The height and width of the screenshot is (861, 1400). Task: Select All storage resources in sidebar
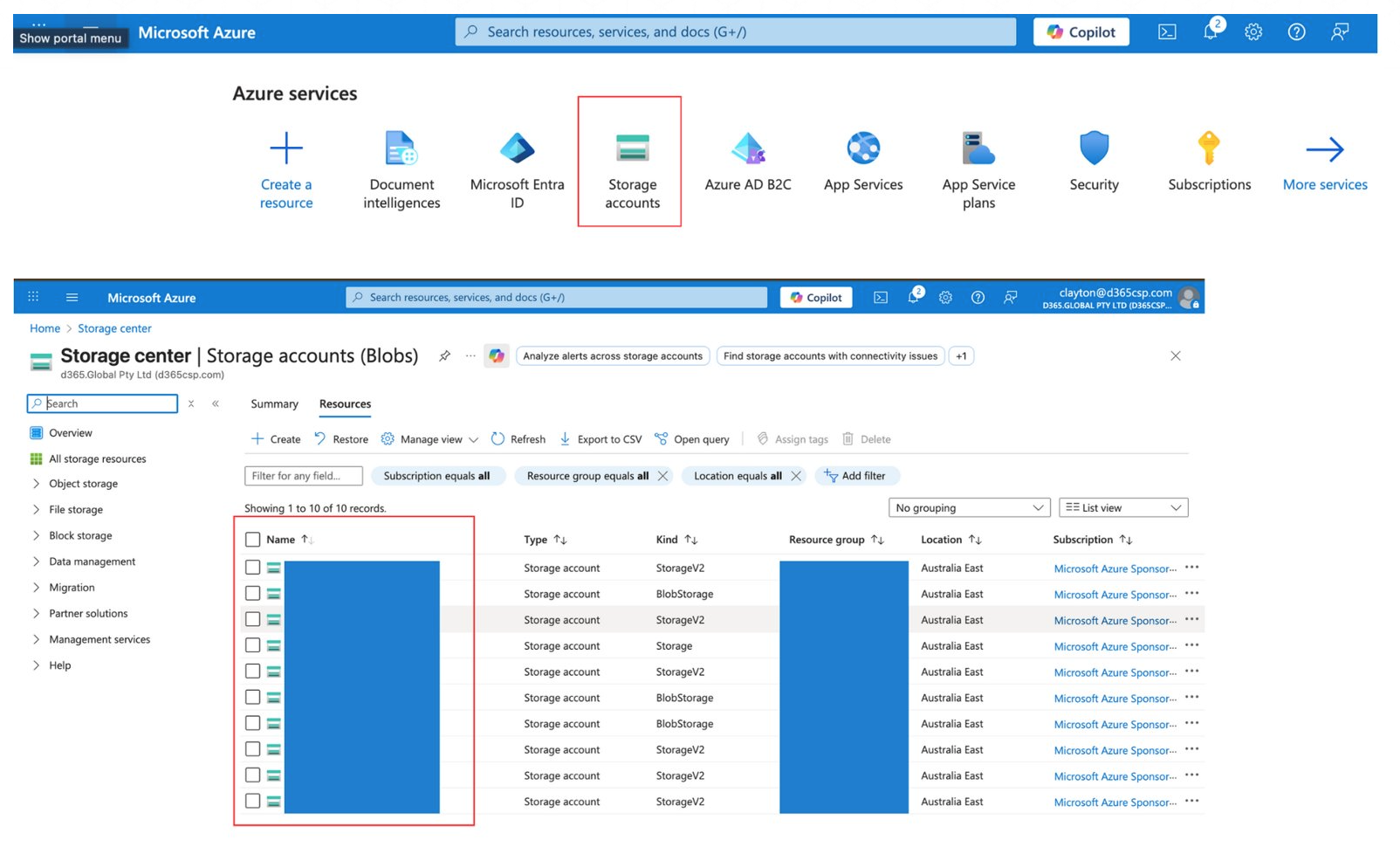pyautogui.click(x=97, y=459)
